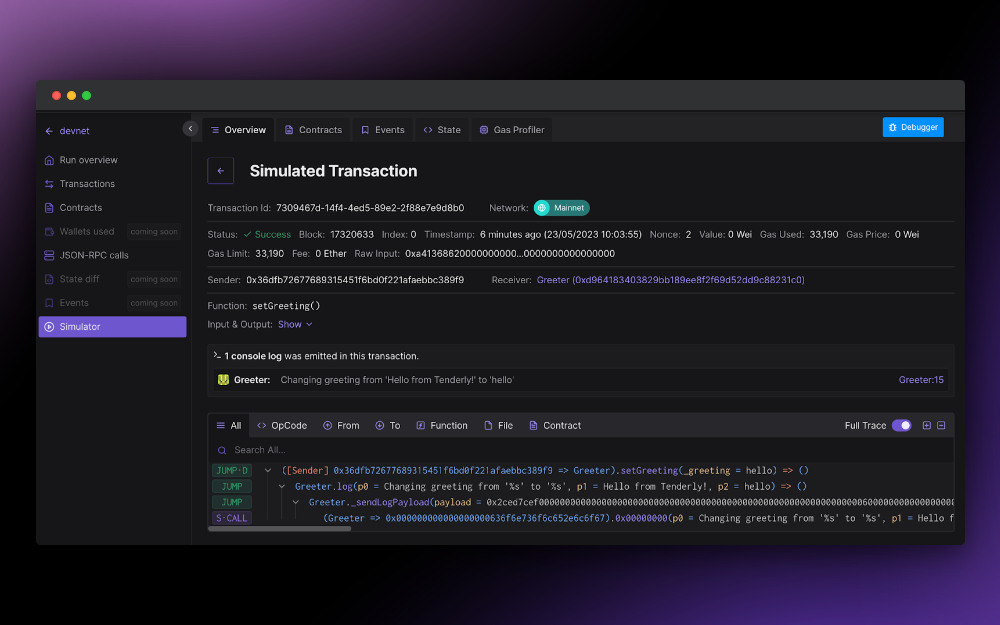This screenshot has width=1000, height=625.
Task: Click the JUMP·D opcode badge
Action: pyautogui.click(x=232, y=471)
